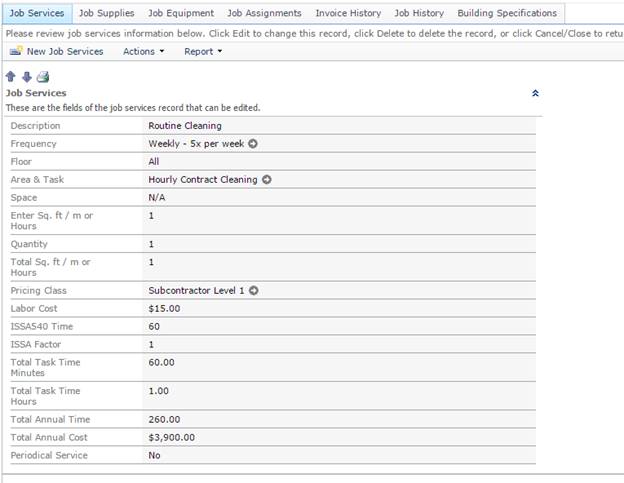Open the Job Assignments tab
The width and height of the screenshot is (624, 483).
tap(264, 13)
